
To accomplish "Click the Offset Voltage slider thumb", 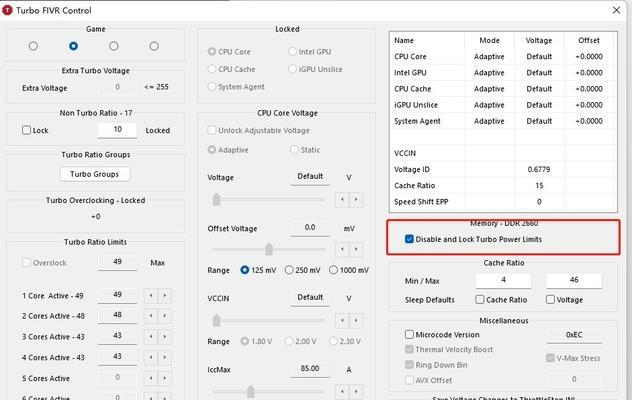I will (x=269, y=249).
